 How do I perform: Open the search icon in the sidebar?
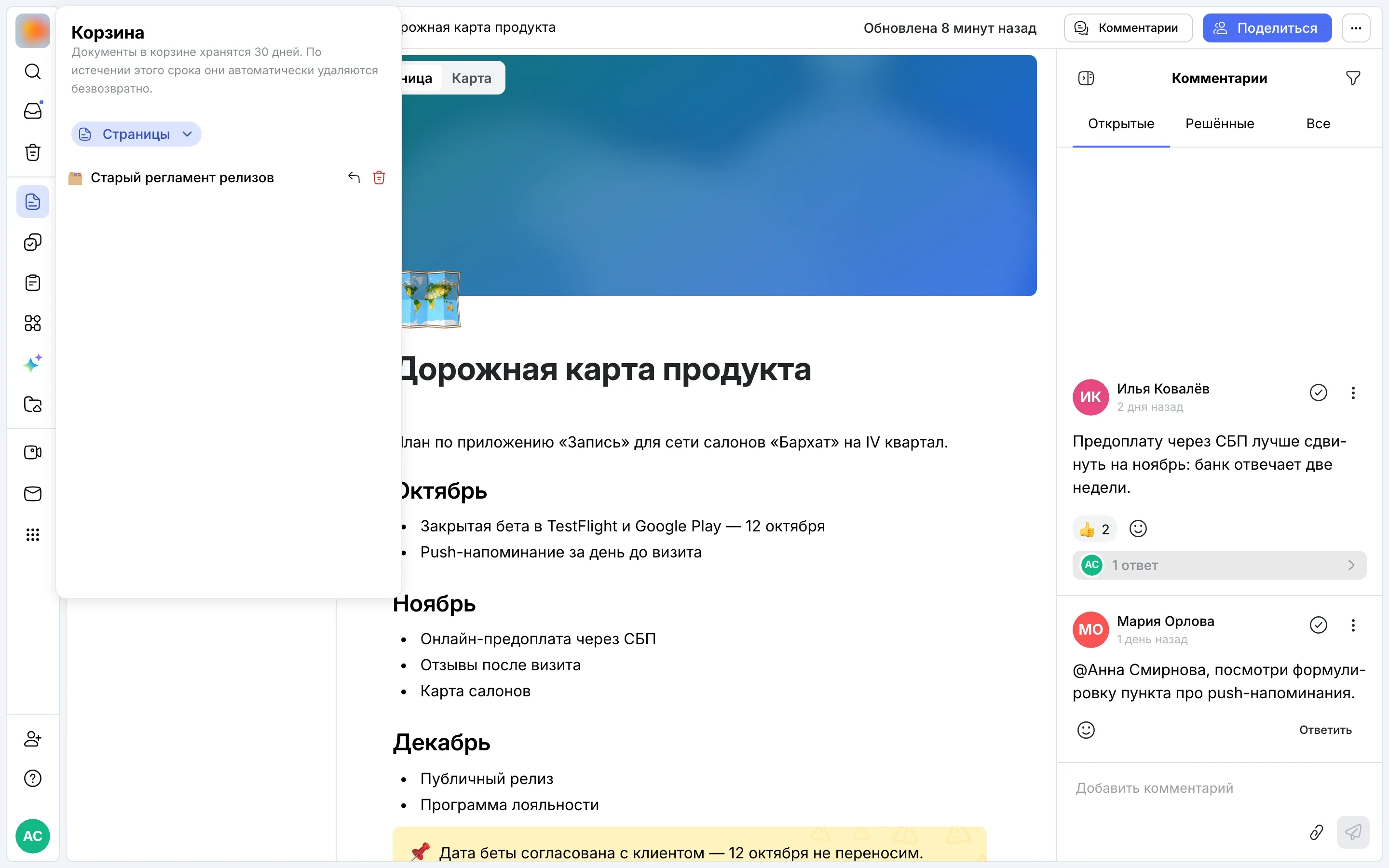pos(33,72)
